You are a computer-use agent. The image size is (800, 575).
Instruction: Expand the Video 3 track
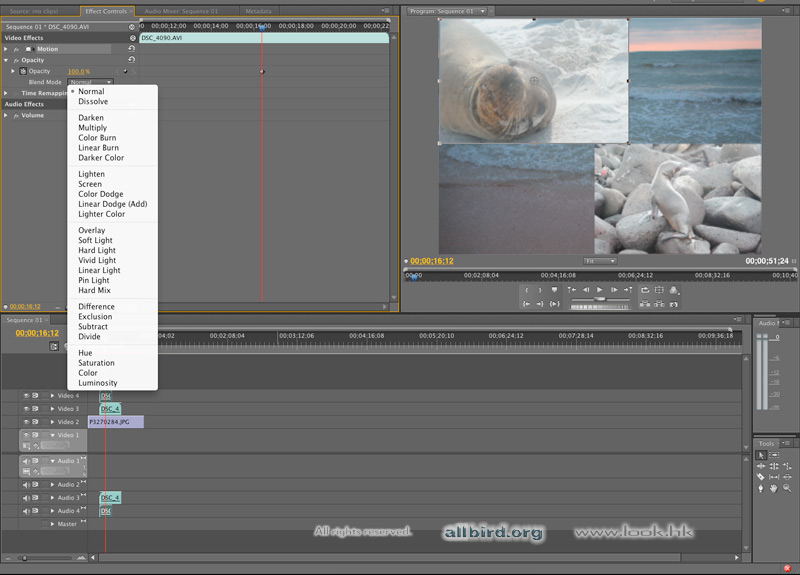point(53,409)
